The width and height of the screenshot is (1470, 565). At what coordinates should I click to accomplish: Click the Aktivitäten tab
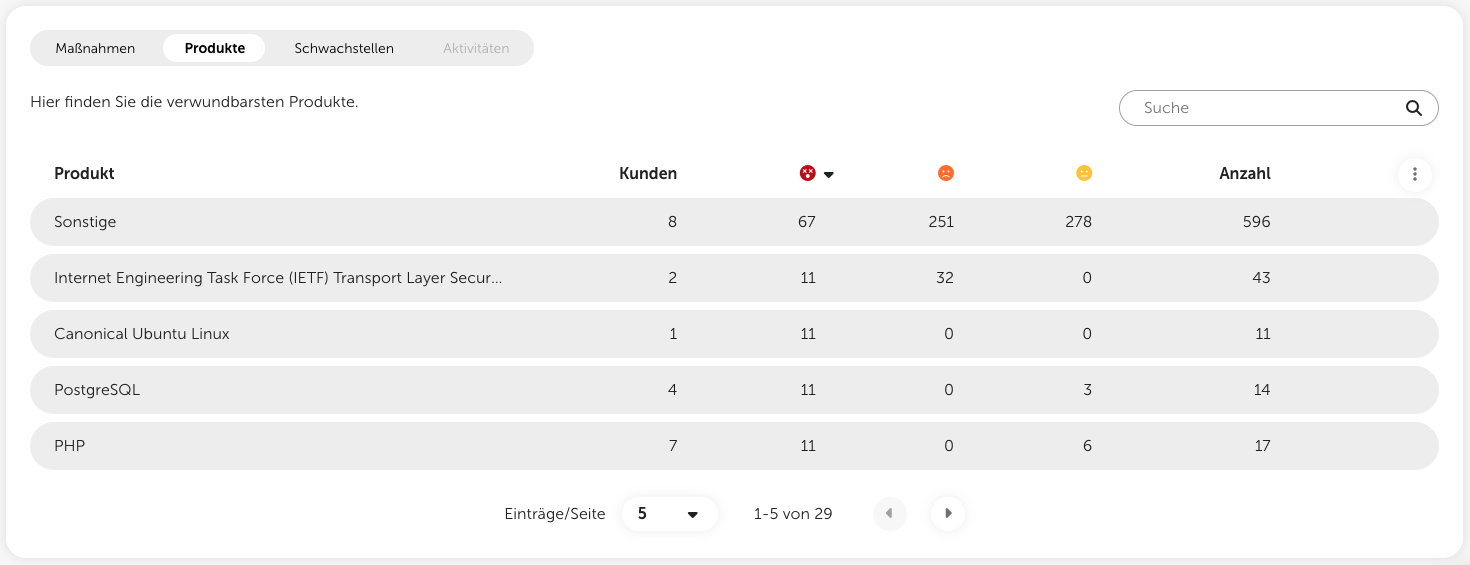coord(476,48)
